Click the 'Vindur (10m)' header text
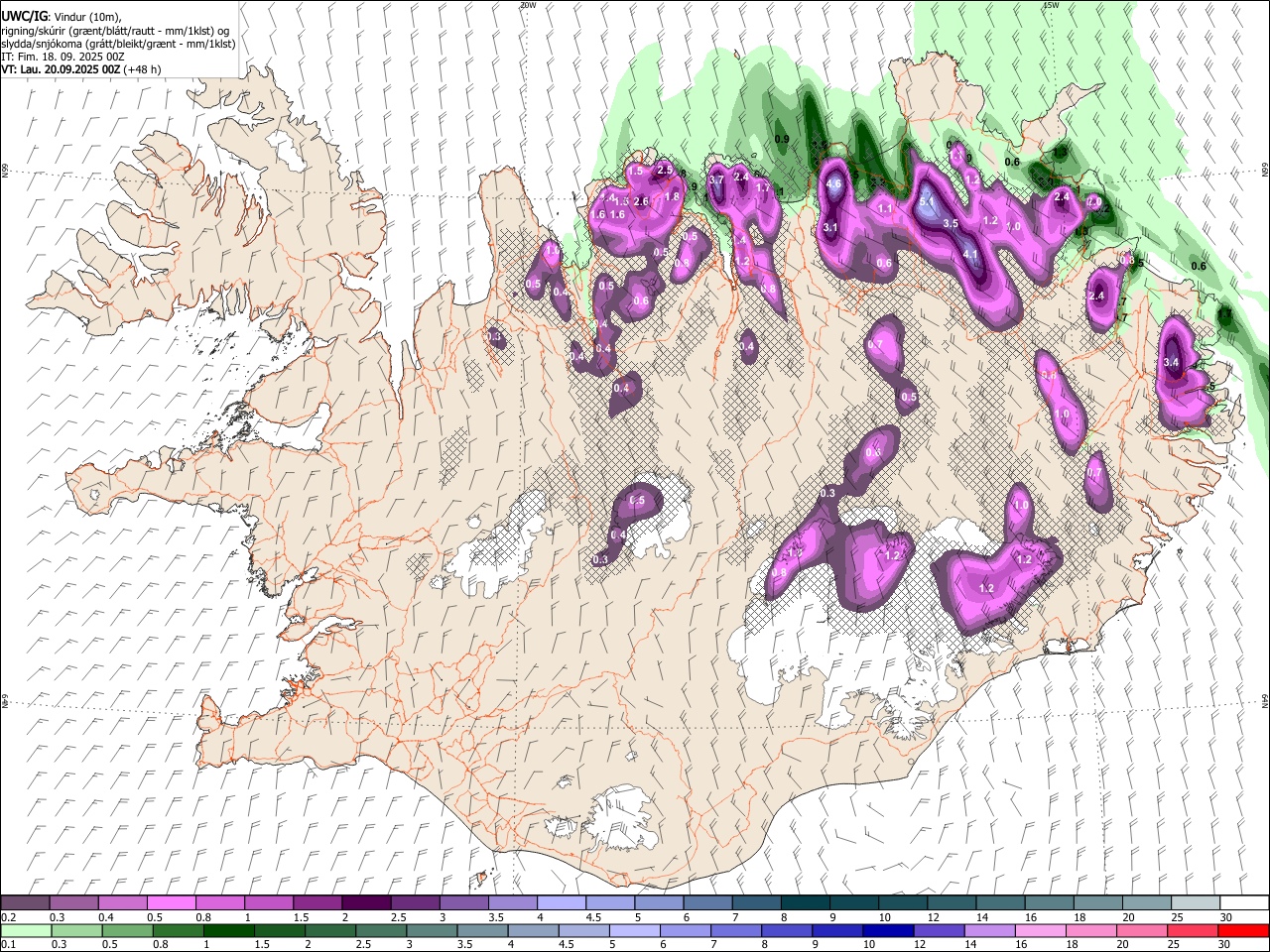1270x952 pixels. pos(86,17)
